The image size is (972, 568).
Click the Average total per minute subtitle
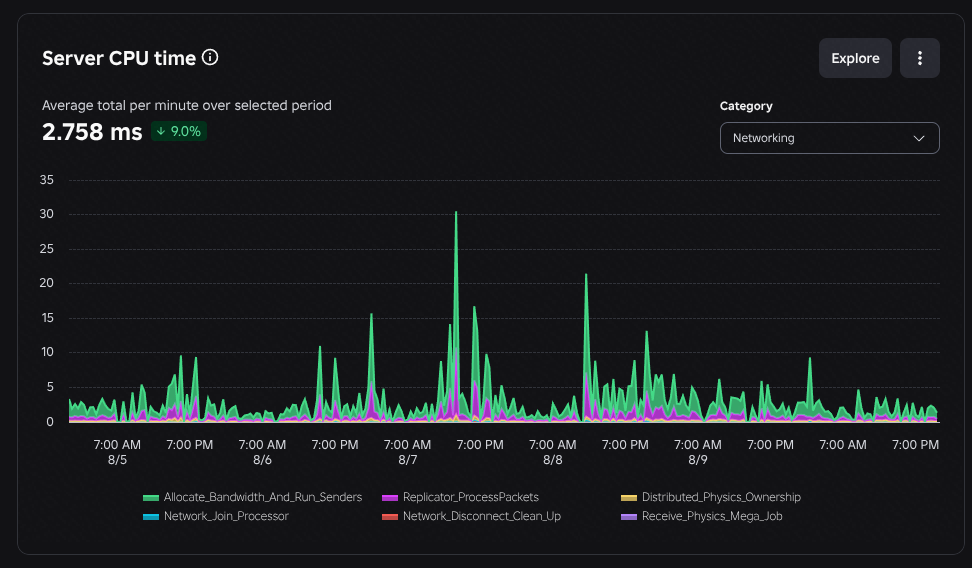[x=187, y=105]
